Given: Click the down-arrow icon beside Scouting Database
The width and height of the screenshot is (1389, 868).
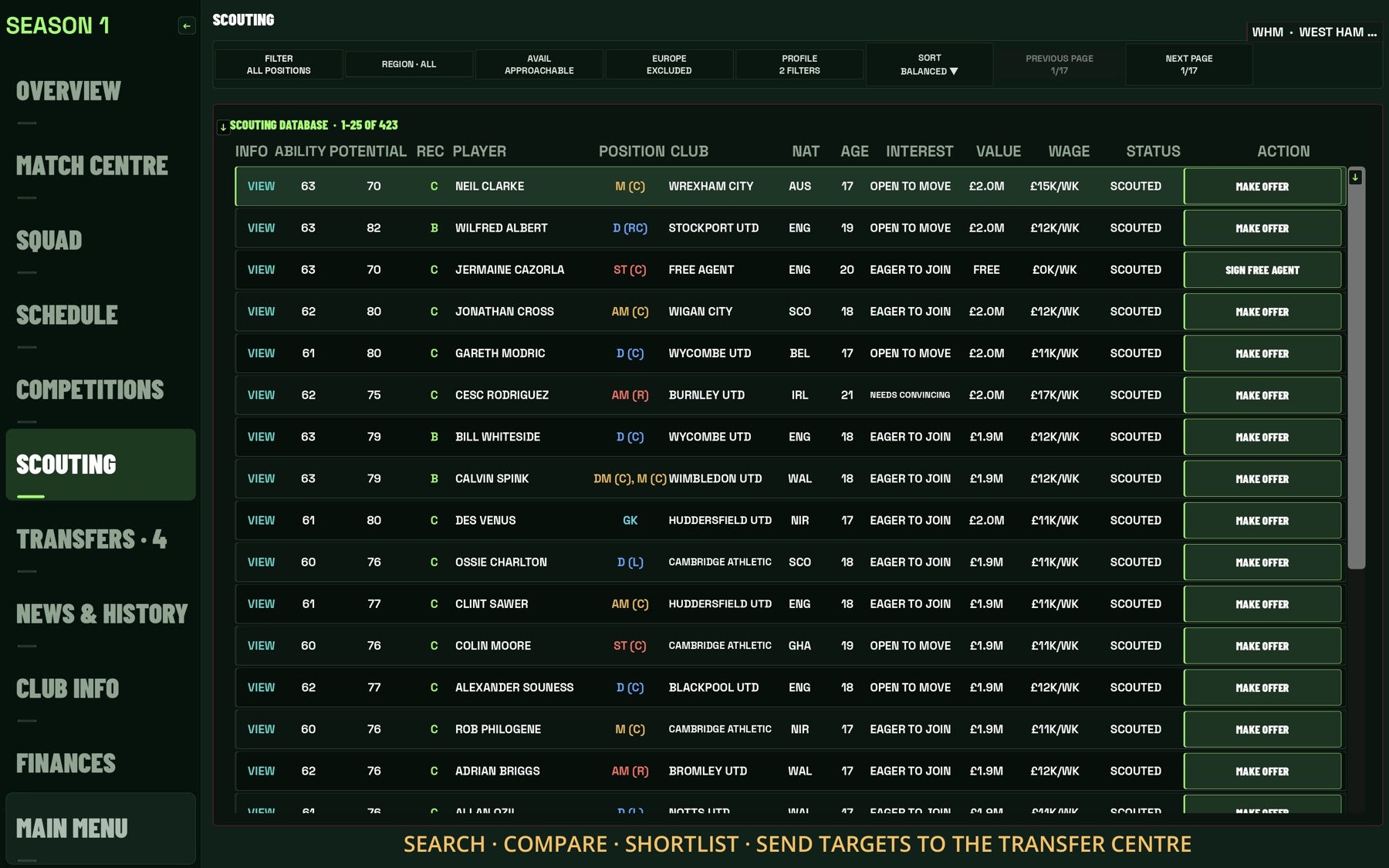Looking at the screenshot, I should [x=223, y=127].
